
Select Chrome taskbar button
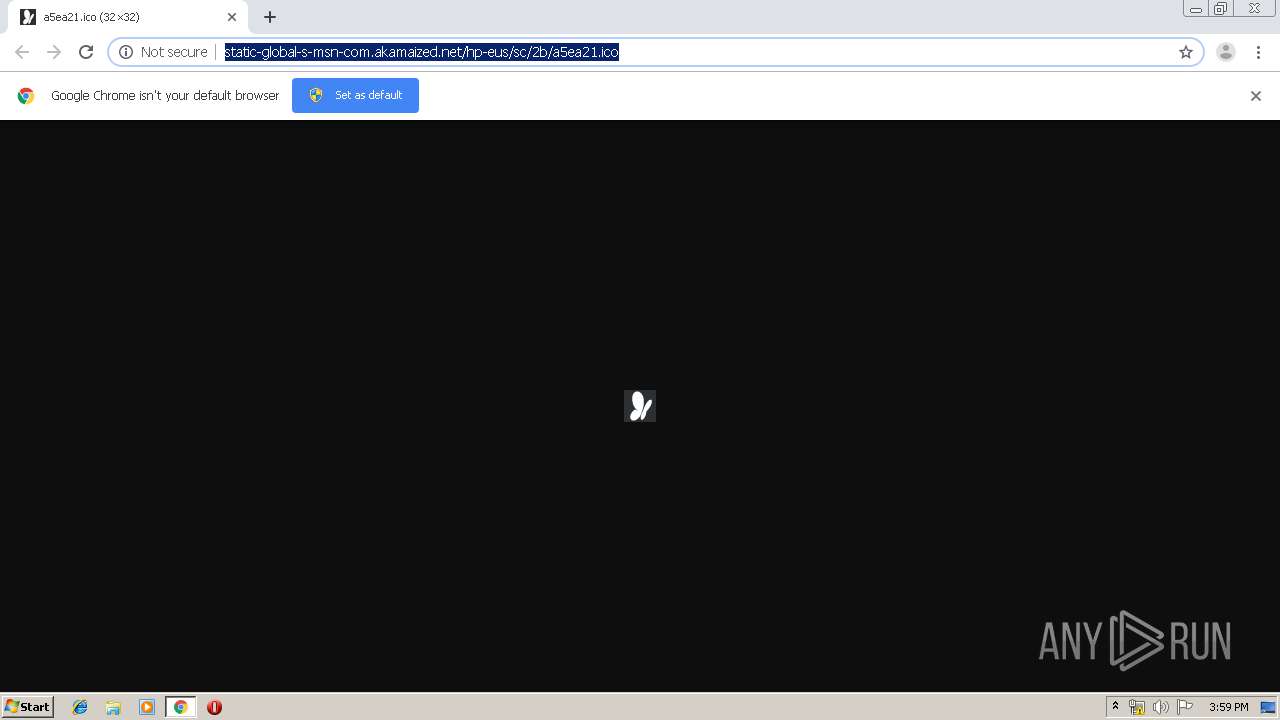coord(180,707)
